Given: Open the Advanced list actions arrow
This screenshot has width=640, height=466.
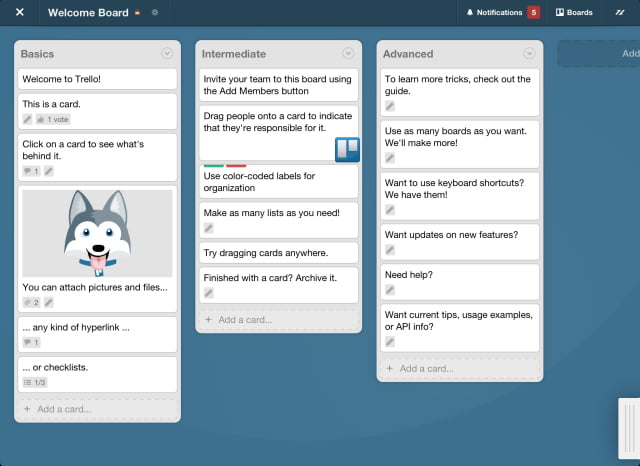Looking at the screenshot, I should (x=529, y=53).
